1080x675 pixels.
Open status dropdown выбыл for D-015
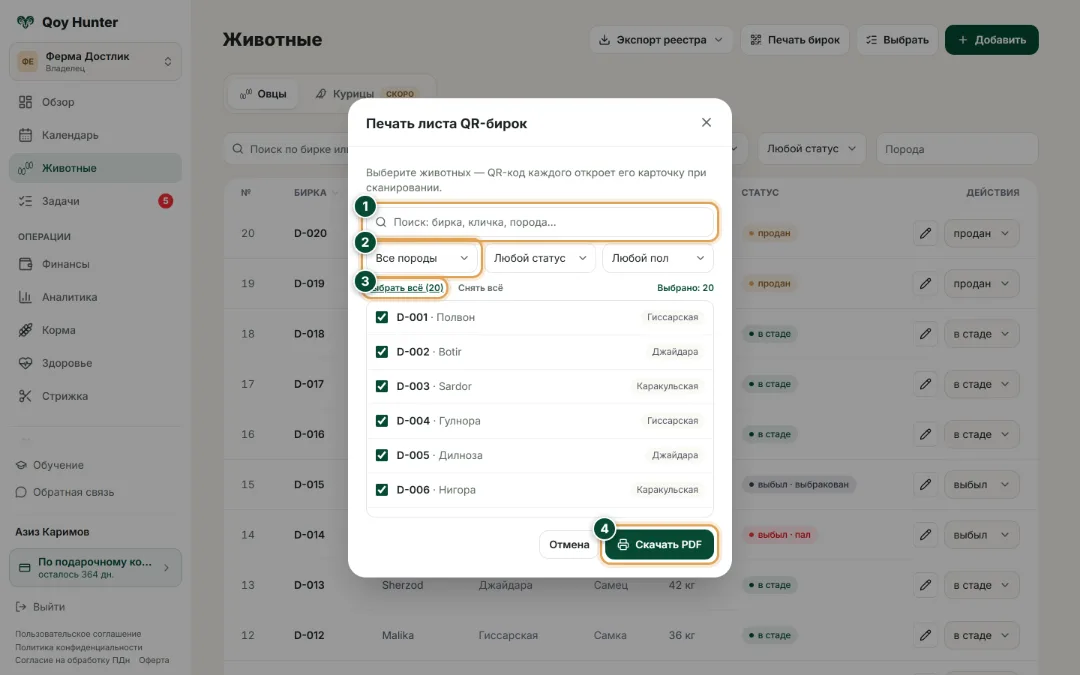point(981,485)
